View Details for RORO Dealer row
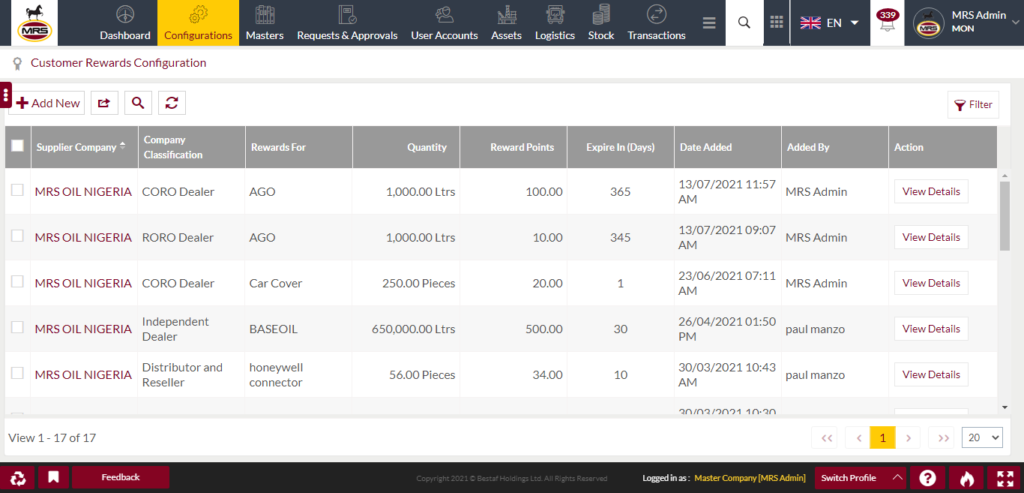This screenshot has height=493, width=1024. point(931,237)
